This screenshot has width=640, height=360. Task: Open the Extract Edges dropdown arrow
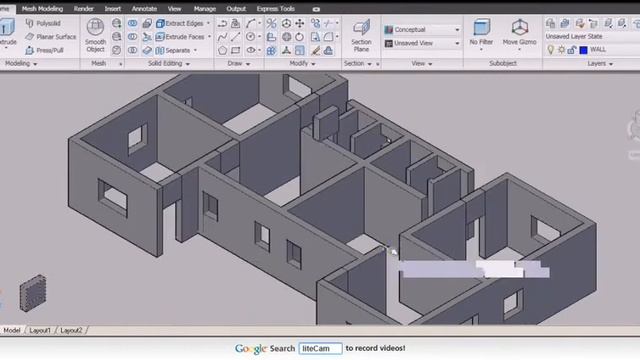point(209,23)
